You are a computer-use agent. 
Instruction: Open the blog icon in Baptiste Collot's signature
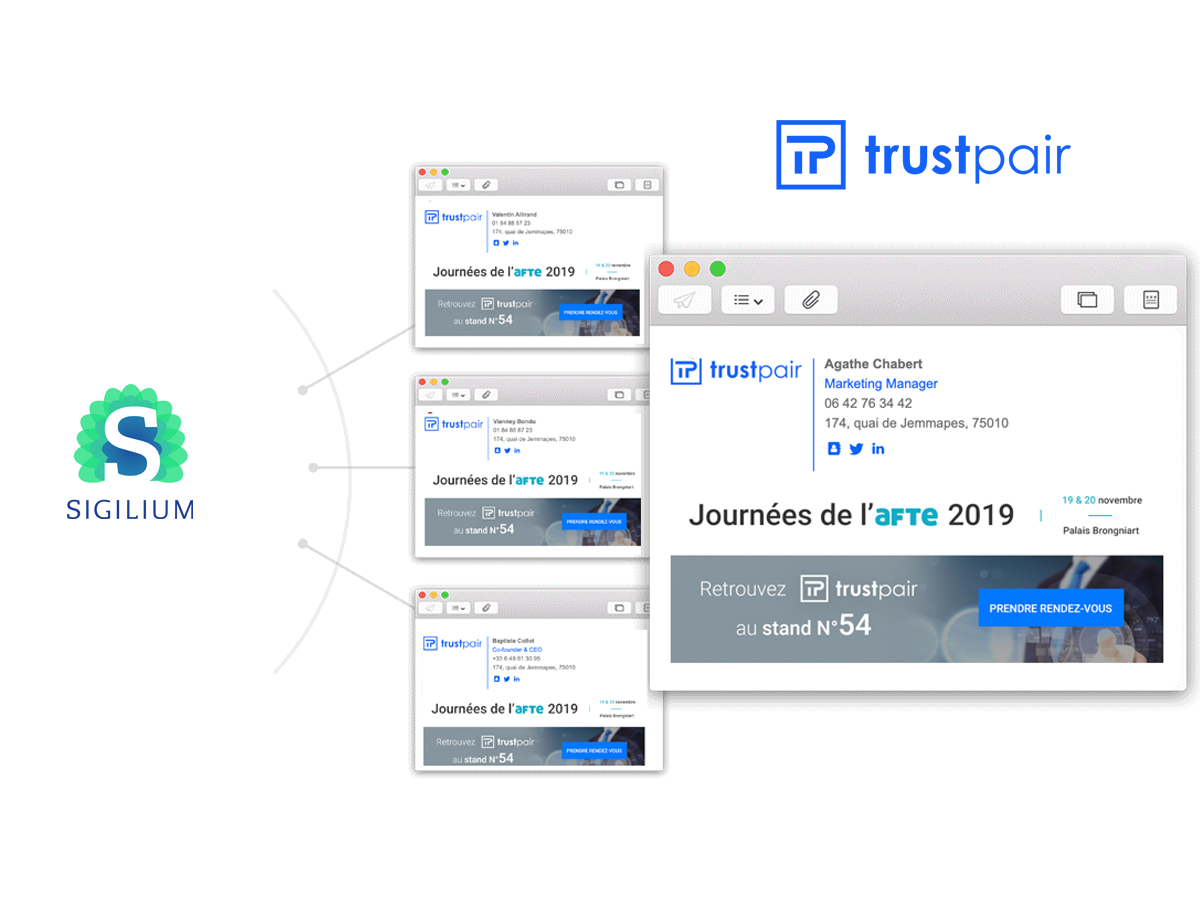coord(496,679)
